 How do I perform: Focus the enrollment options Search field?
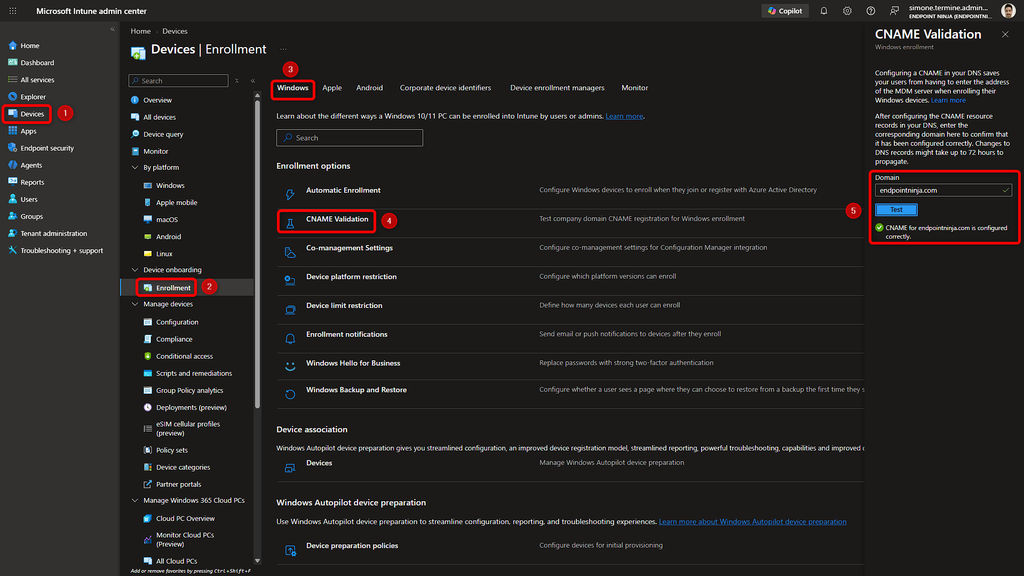point(349,138)
